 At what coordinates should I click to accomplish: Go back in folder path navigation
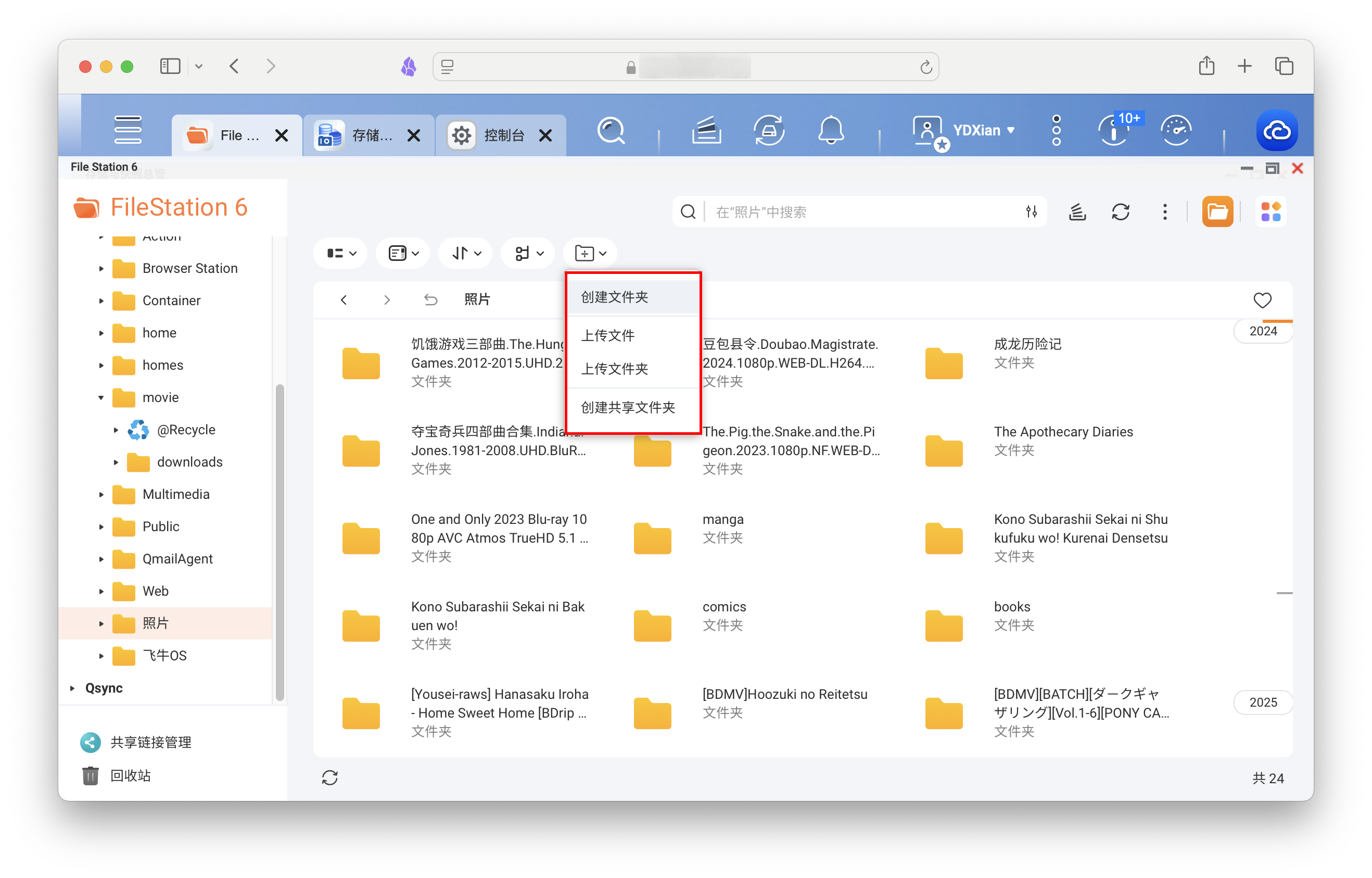tap(344, 300)
